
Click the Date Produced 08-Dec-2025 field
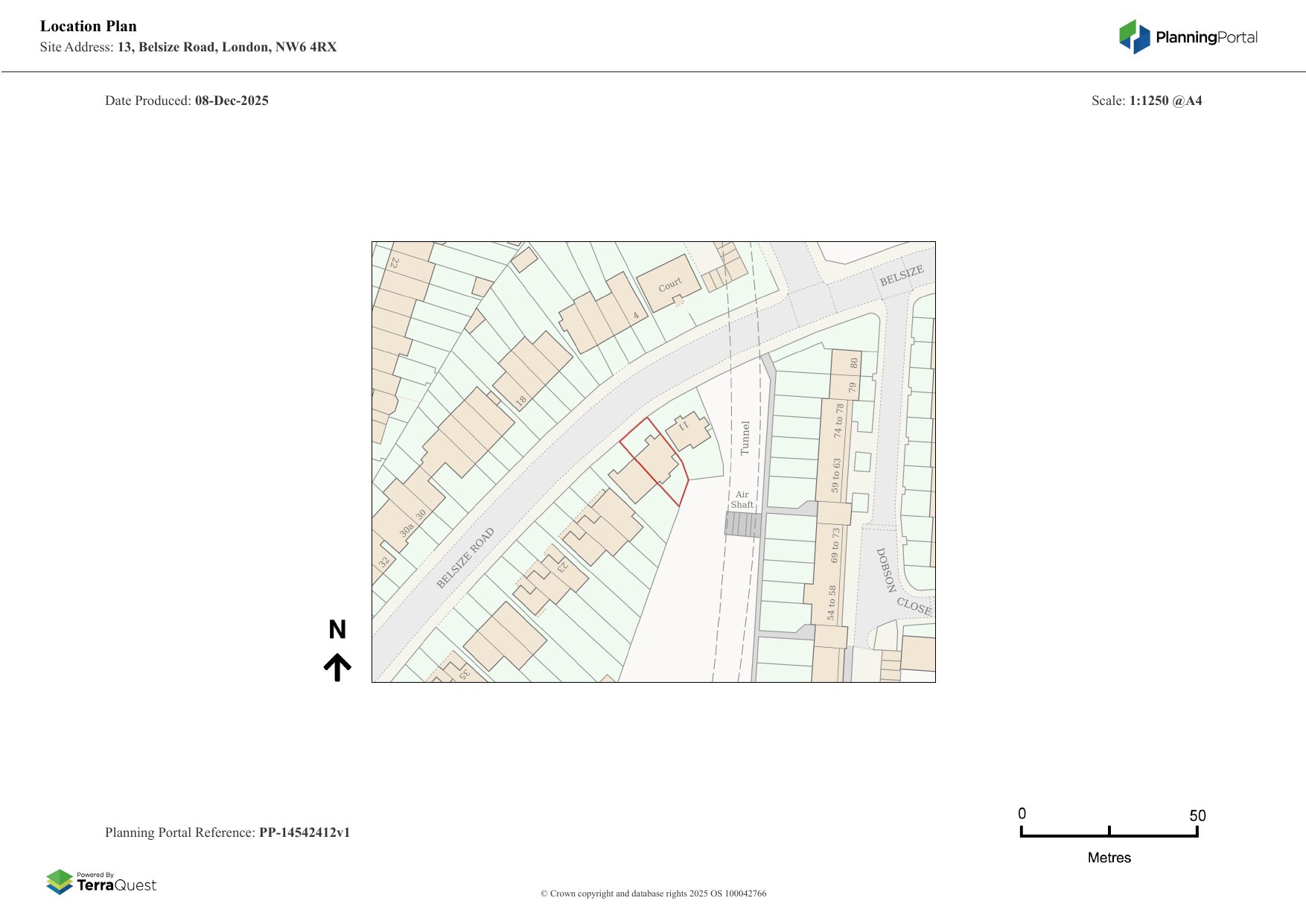click(187, 101)
